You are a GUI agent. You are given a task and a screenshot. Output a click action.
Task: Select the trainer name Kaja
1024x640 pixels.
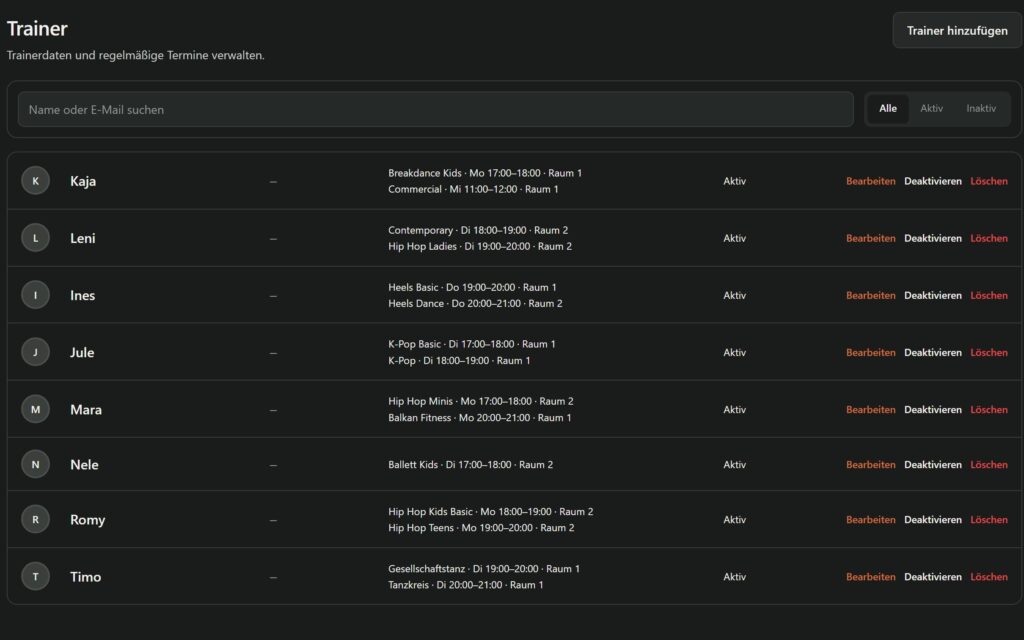click(83, 181)
